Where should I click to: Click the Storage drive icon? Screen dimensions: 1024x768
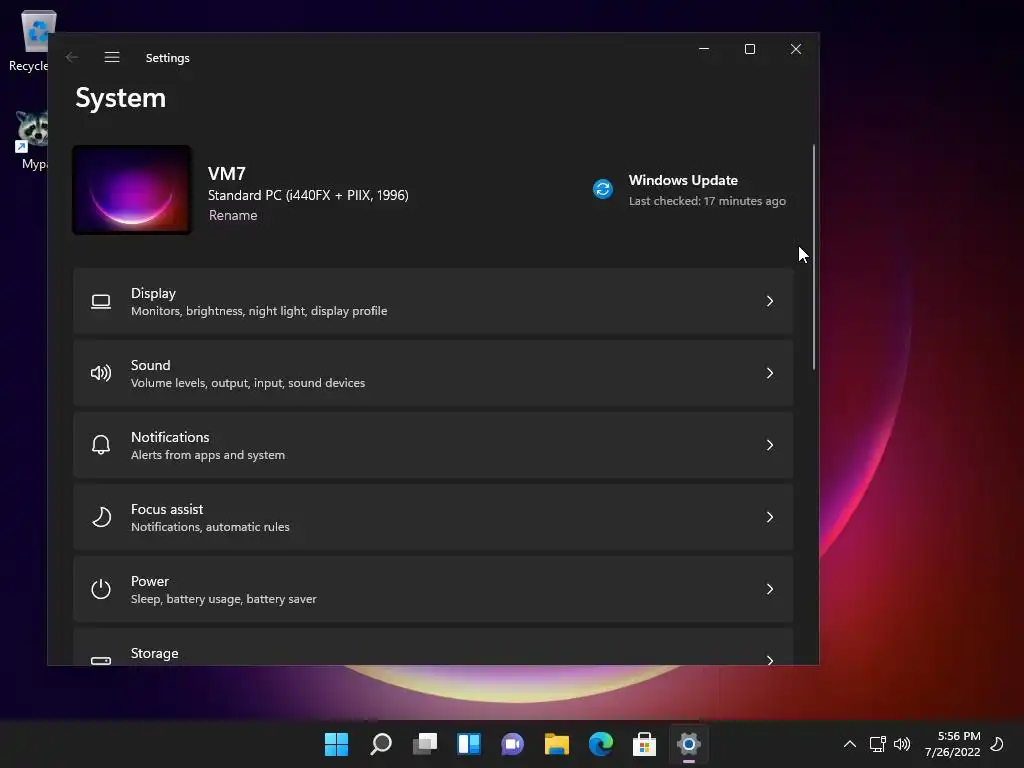(x=101, y=660)
